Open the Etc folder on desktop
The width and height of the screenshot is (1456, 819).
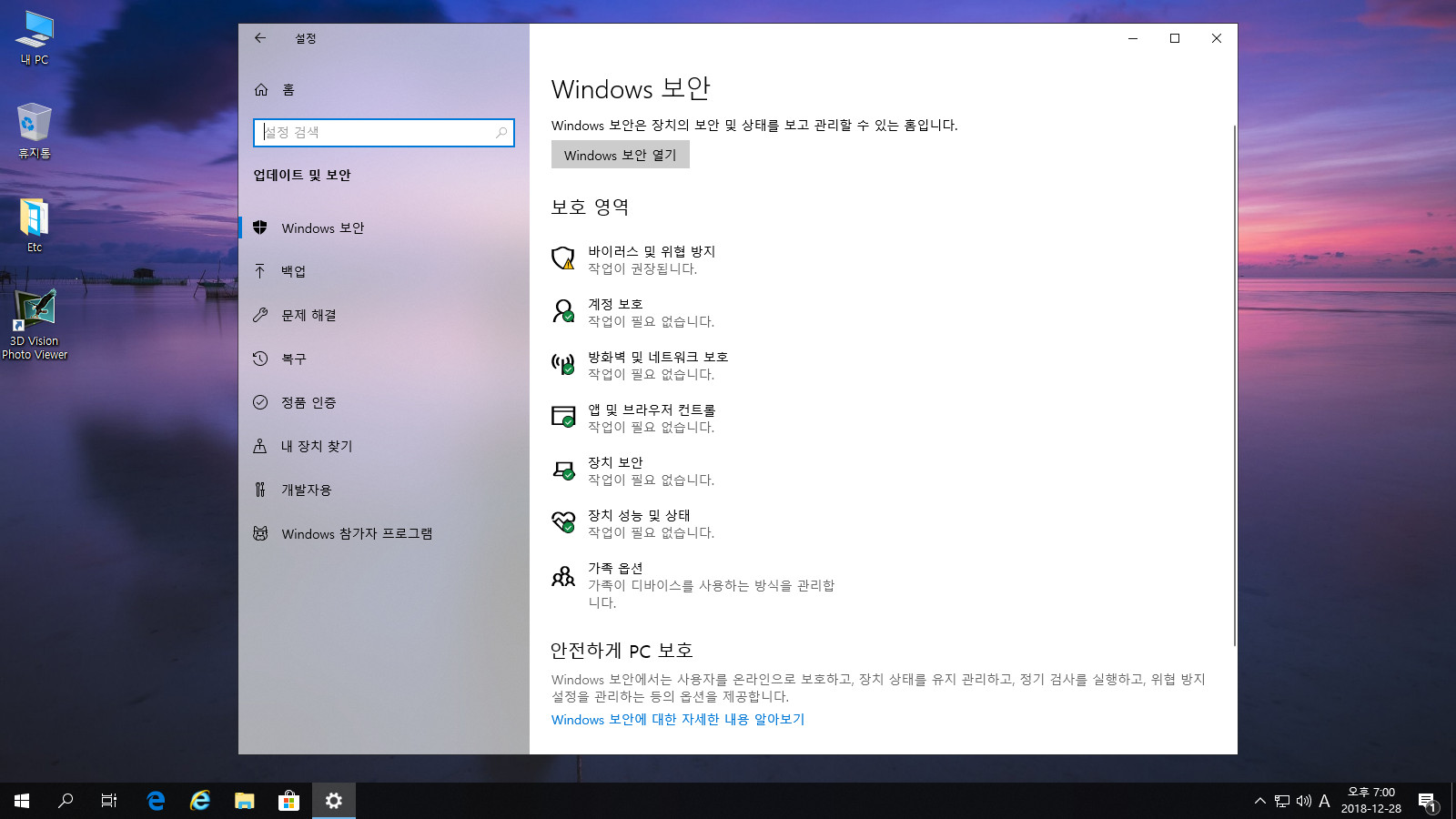click(x=35, y=226)
